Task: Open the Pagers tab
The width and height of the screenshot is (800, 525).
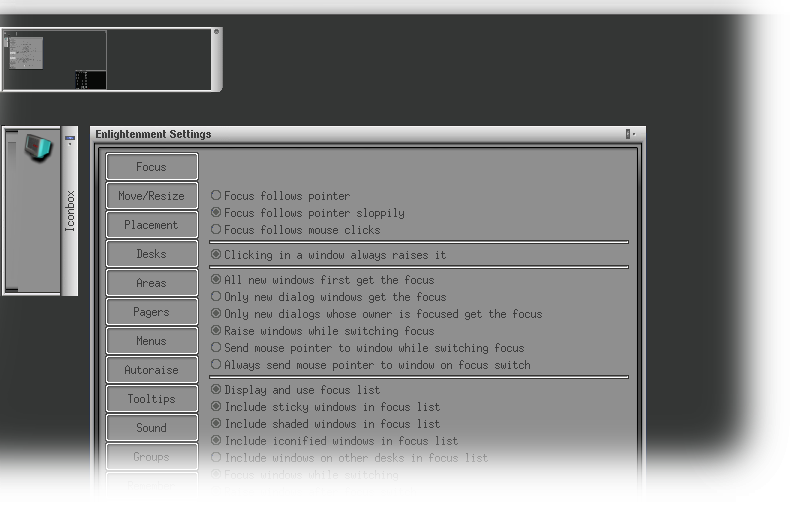Action: point(152,312)
